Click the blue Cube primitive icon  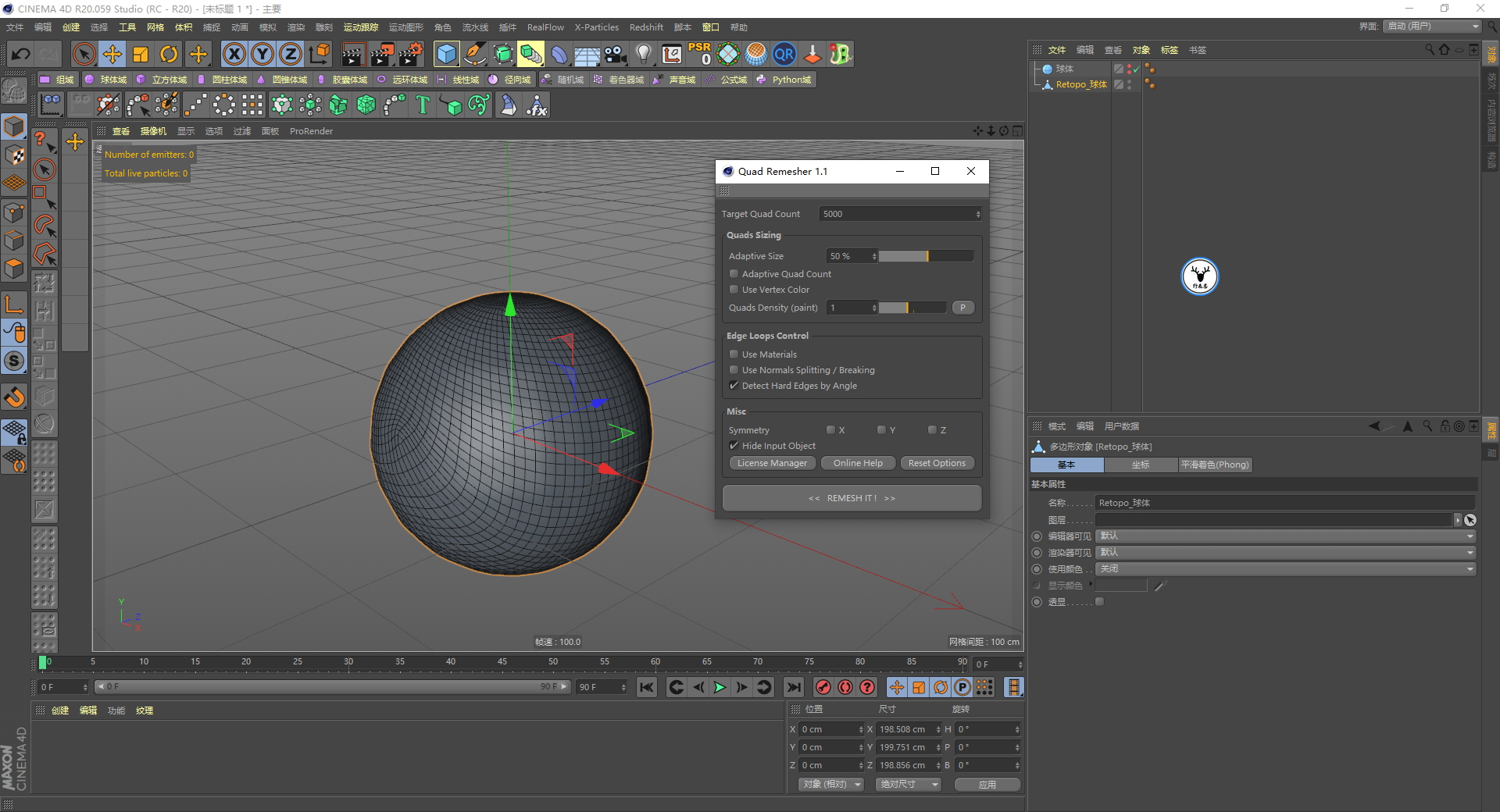pos(447,54)
